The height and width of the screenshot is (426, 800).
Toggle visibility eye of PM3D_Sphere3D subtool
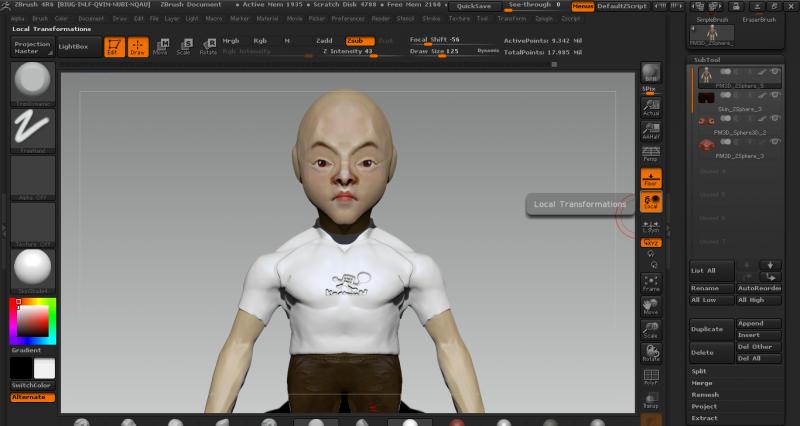coord(776,119)
